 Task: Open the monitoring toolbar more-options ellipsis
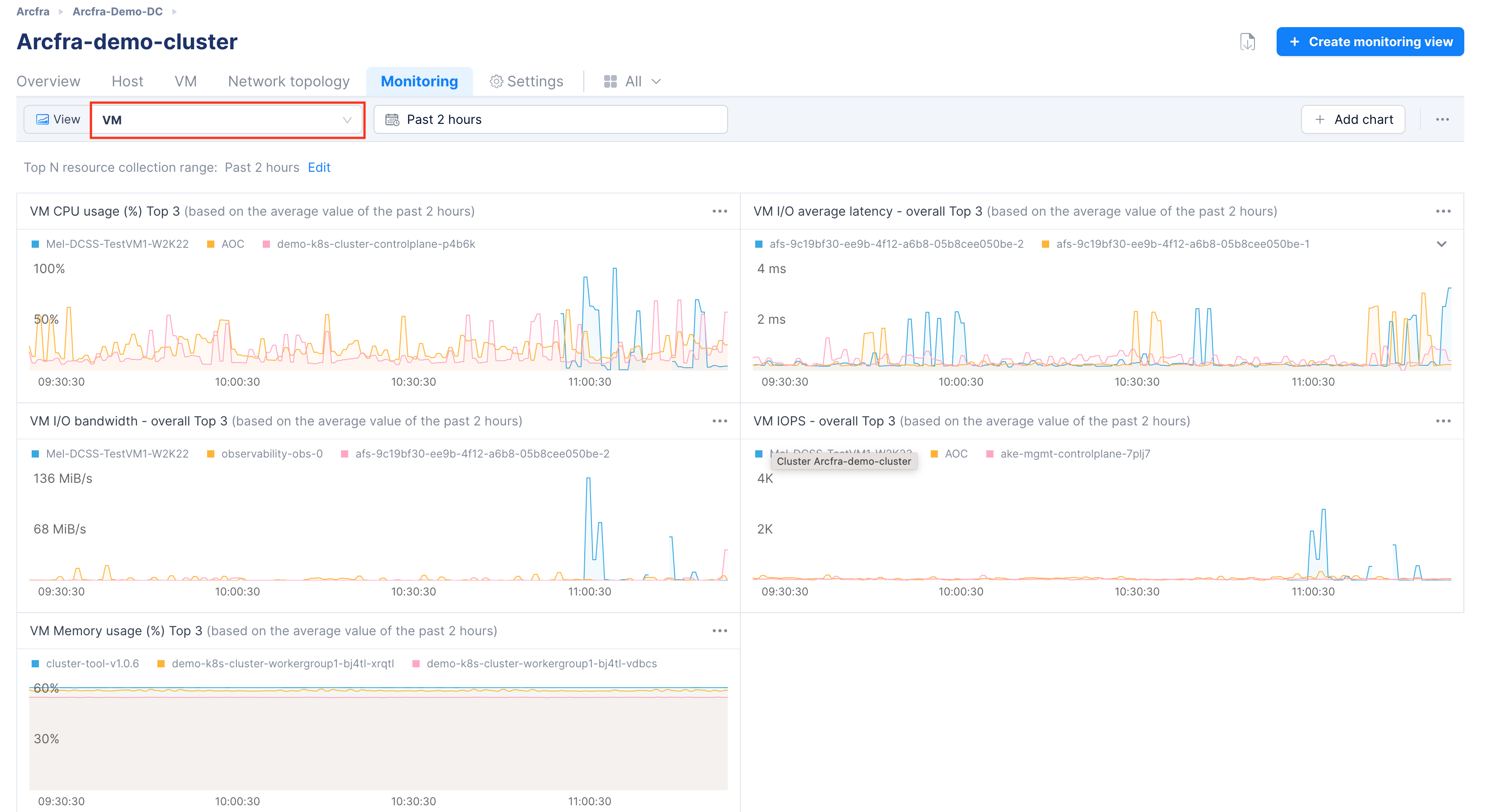pos(1442,119)
